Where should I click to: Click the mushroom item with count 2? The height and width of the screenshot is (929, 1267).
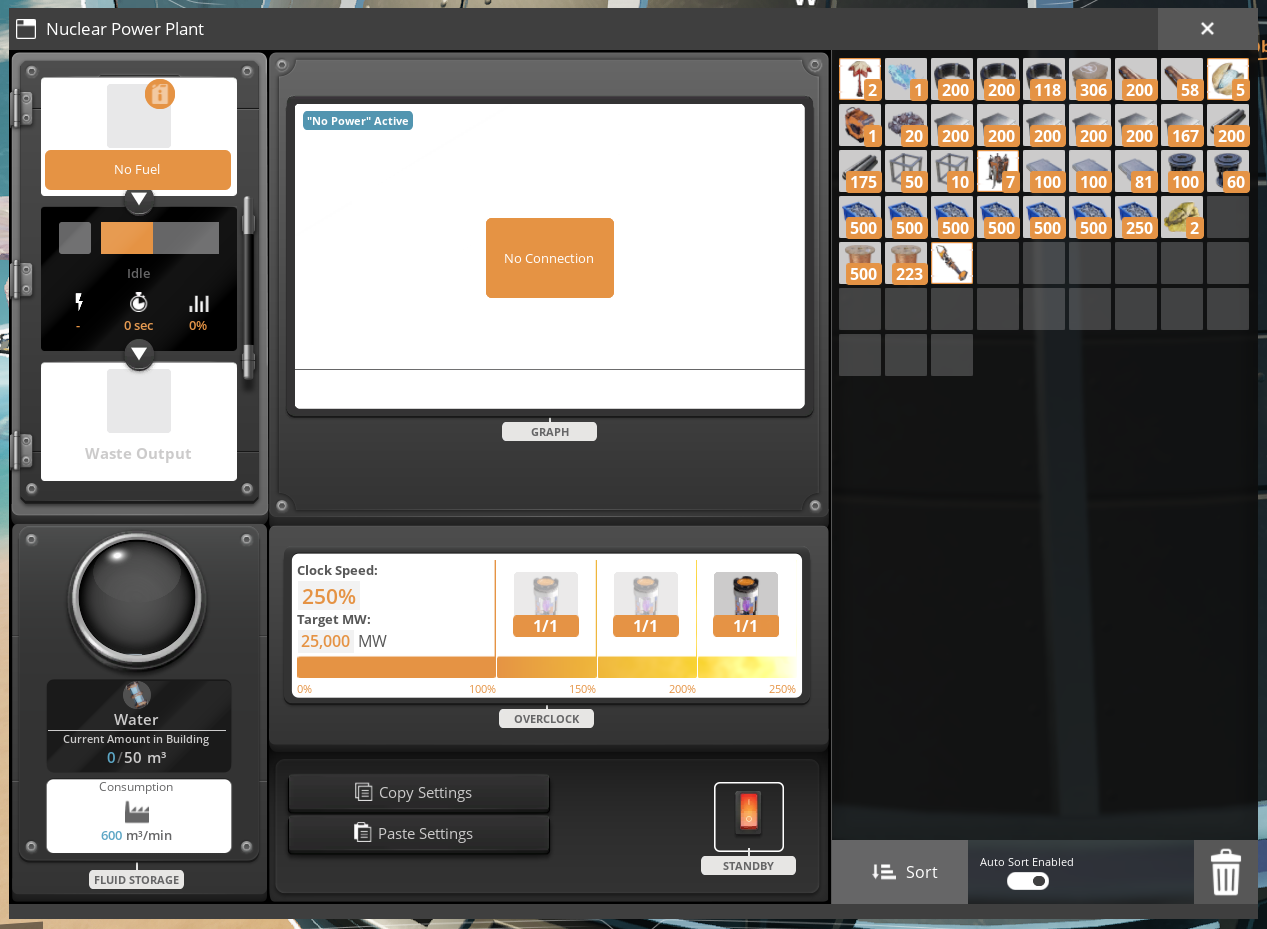[860, 79]
